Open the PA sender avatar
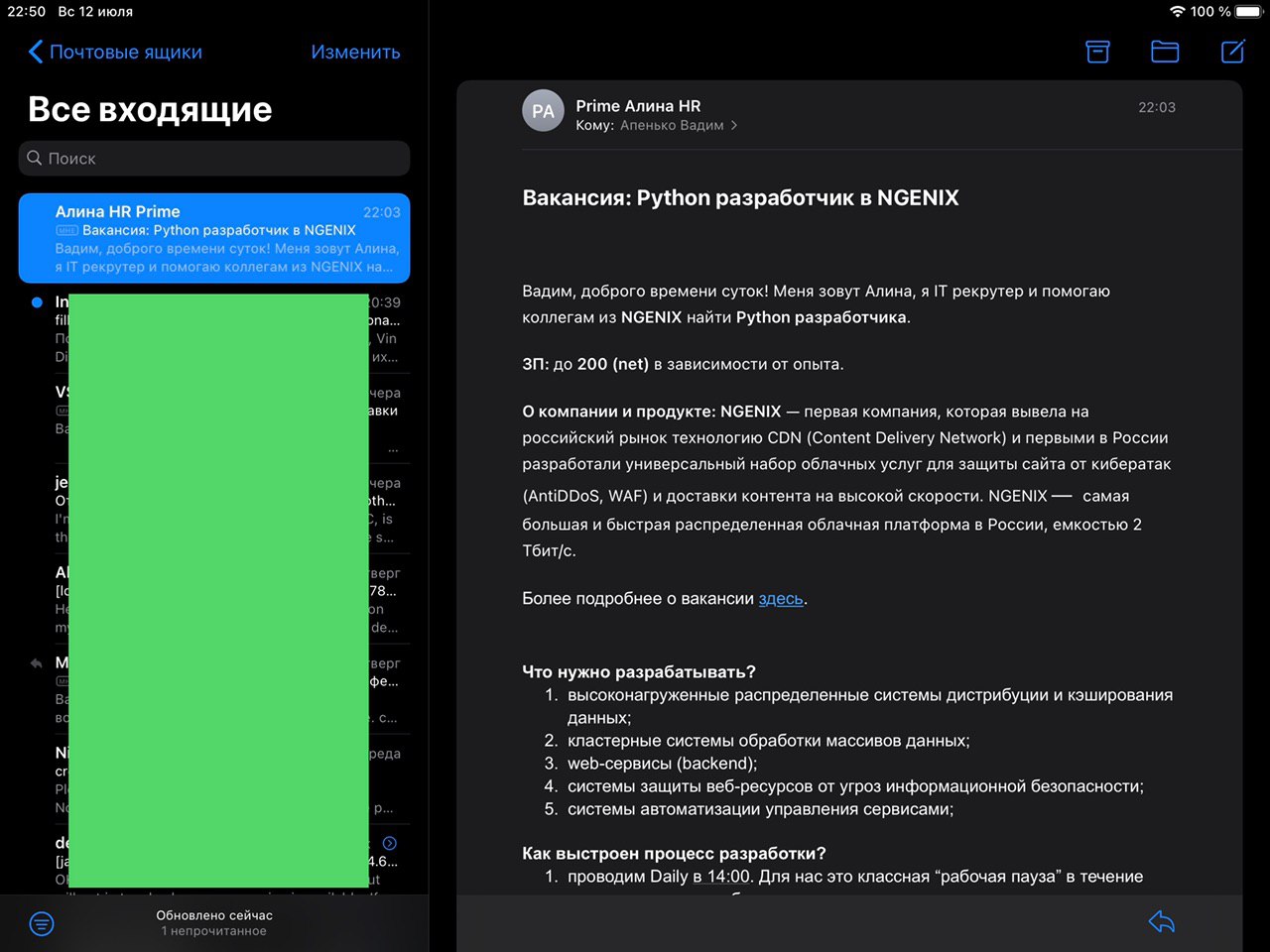1270x952 pixels. [543, 111]
